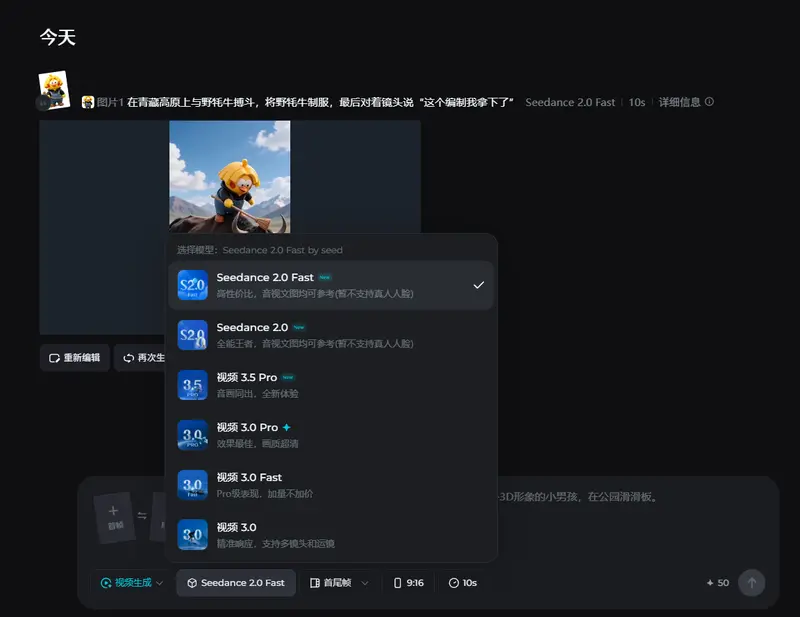Viewport: 800px width, 617px height.
Task: Click the 重新编辑 button
Action: tap(75, 357)
